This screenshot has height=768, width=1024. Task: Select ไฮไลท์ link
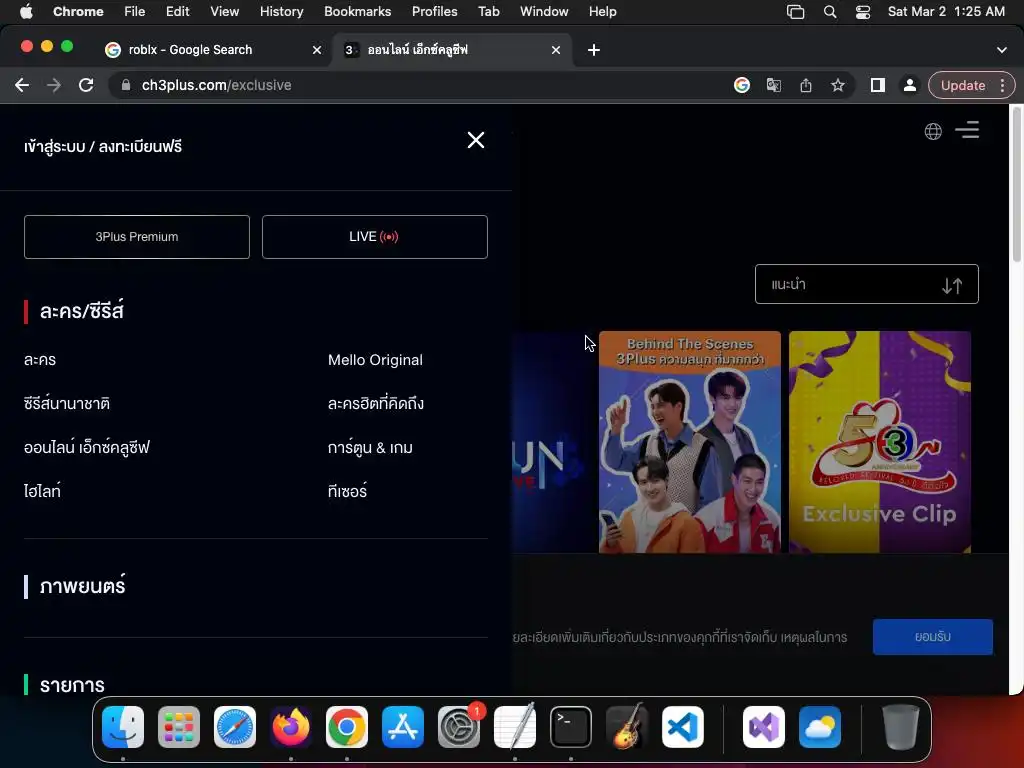(x=42, y=491)
